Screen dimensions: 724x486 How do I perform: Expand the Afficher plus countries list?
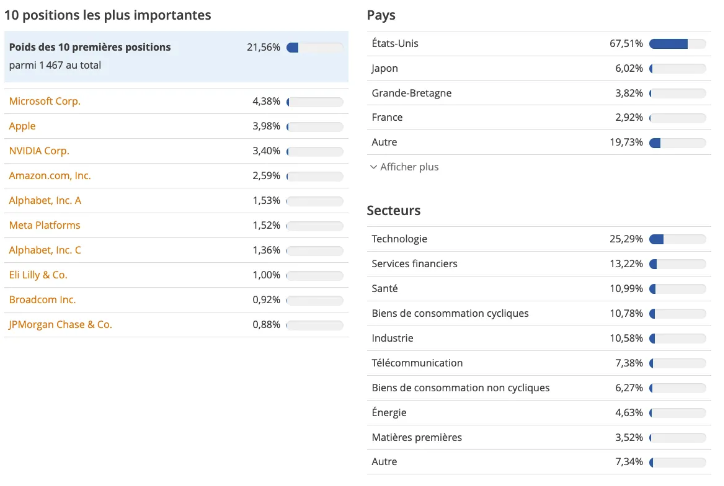coord(404,167)
